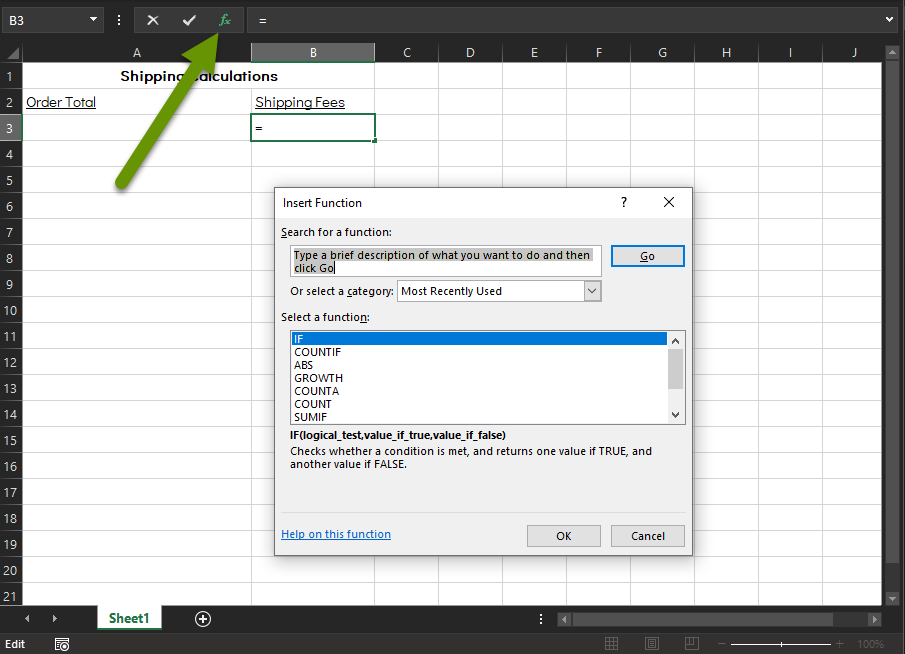This screenshot has width=905, height=654.
Task: Open Page Layout view from the status bar
Action: pyautogui.click(x=651, y=643)
